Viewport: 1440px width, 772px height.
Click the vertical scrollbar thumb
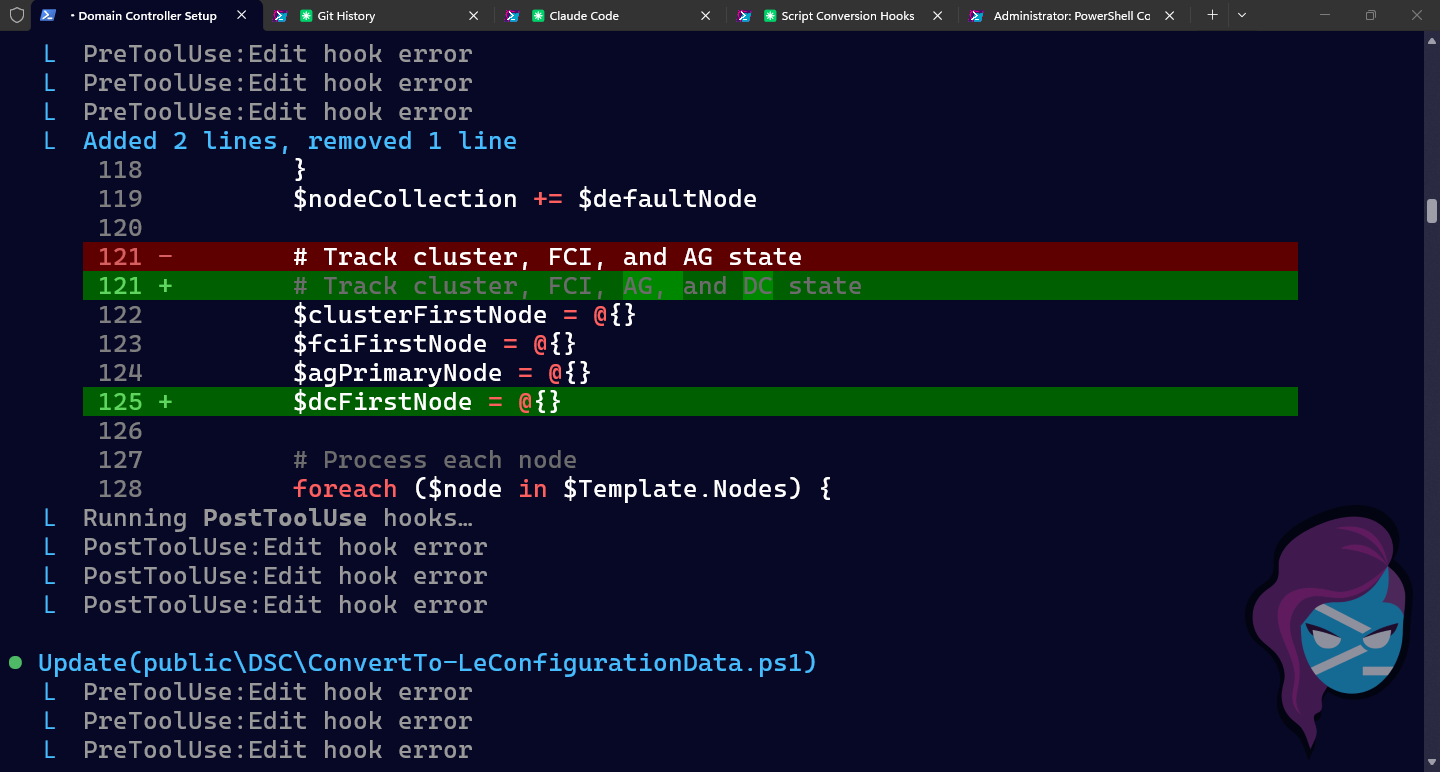click(1432, 211)
